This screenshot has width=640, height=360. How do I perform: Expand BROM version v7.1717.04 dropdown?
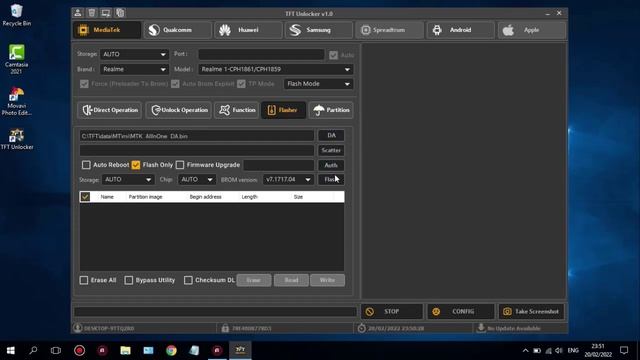pos(288,180)
